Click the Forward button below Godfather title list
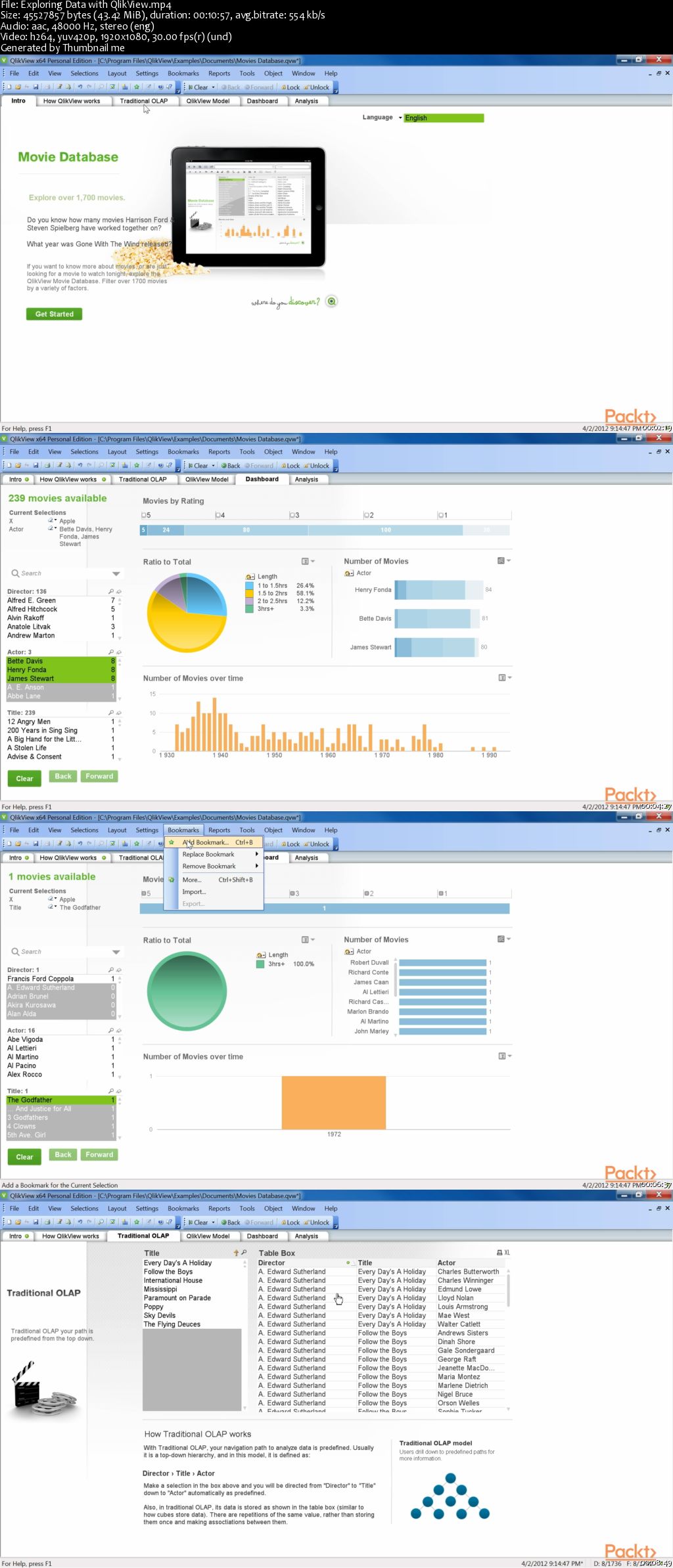 [x=99, y=1155]
